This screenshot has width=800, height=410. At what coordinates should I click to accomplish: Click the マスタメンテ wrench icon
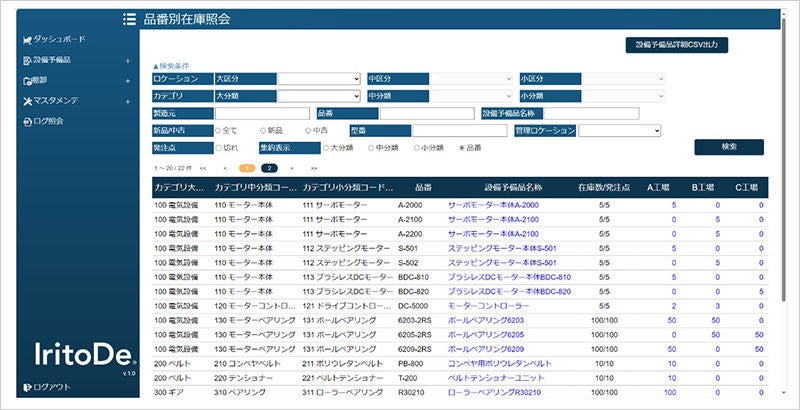coord(26,101)
